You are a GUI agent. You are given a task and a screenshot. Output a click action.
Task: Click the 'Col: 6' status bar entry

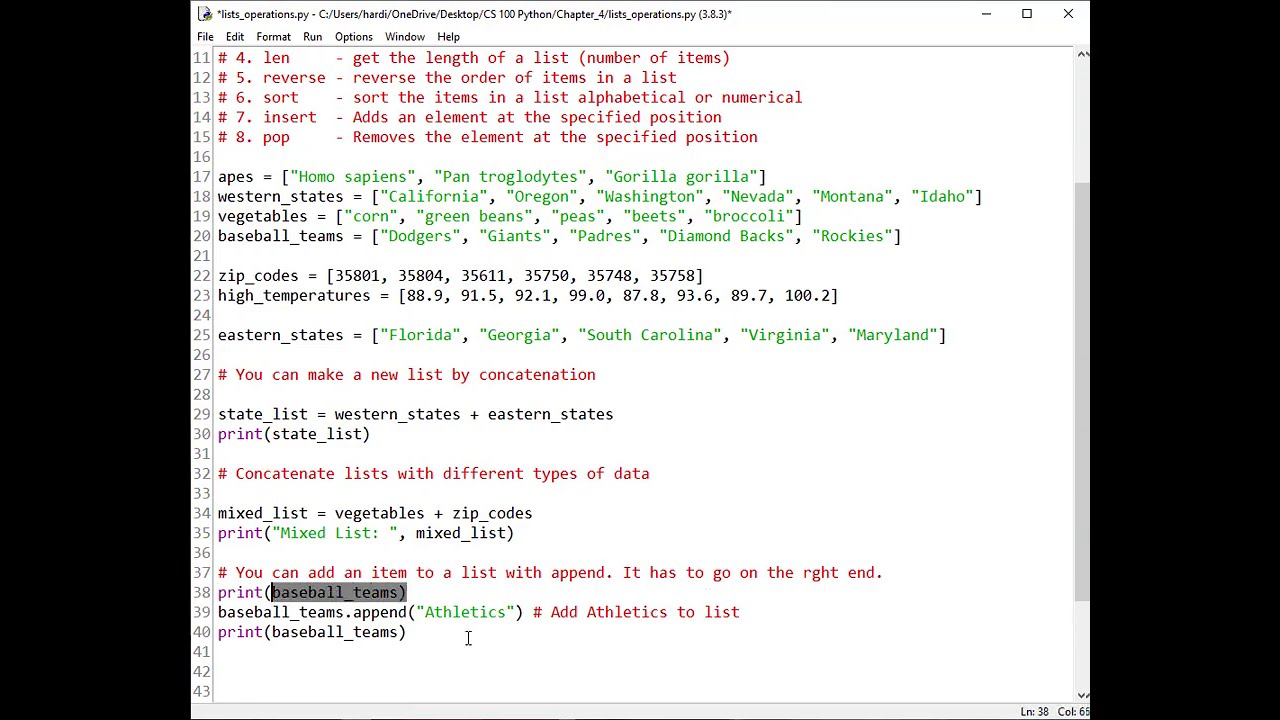click(x=1073, y=712)
